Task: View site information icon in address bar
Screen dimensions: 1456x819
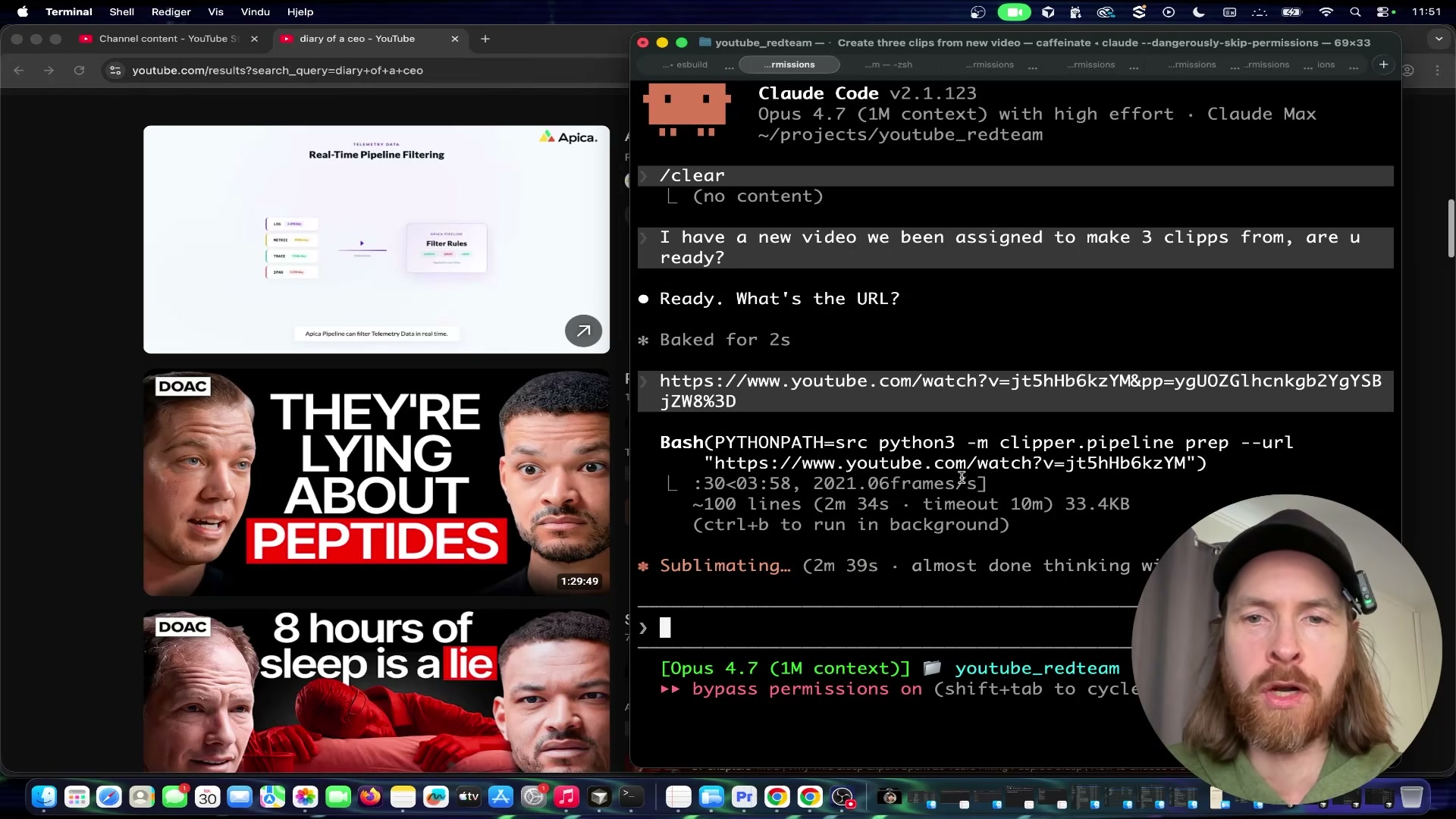Action: click(115, 71)
